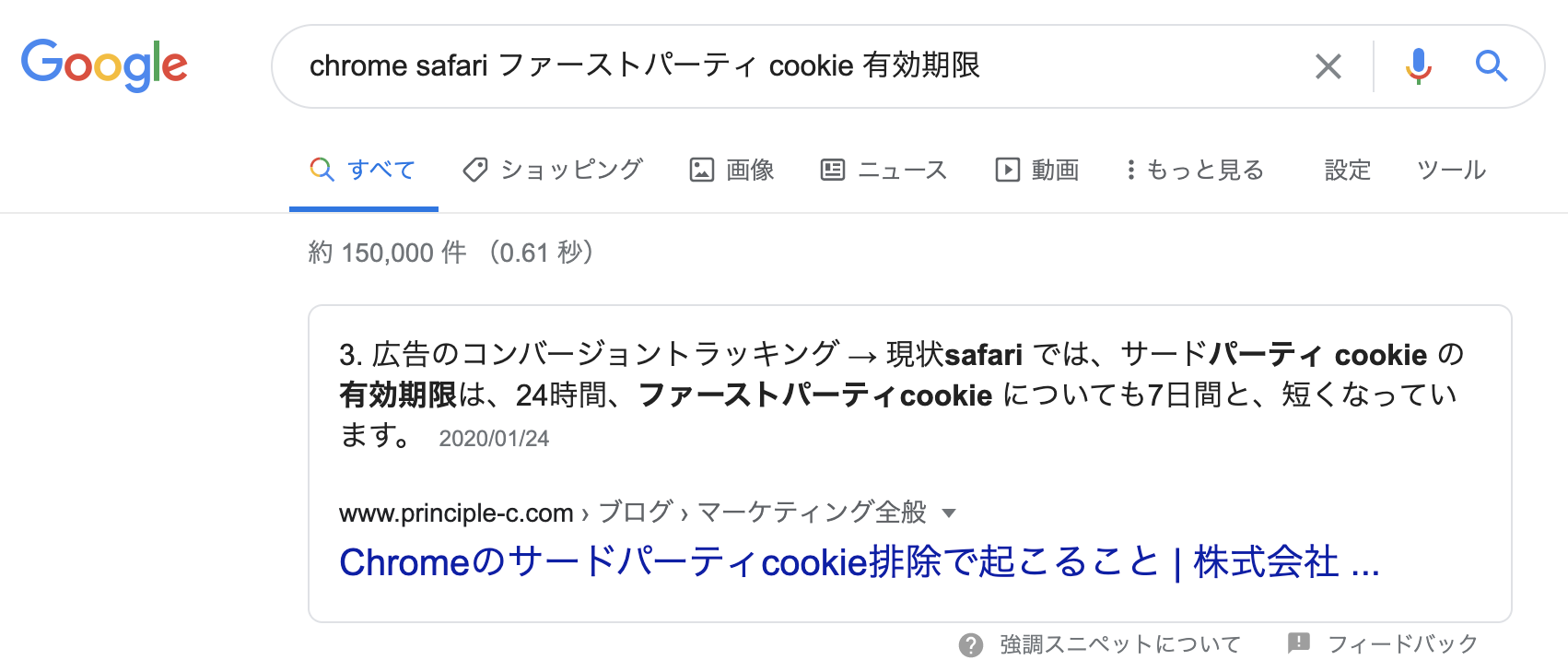Click the featured snippet help question icon
Image resolution: width=1568 pixels, height=672 pixels.
point(970,644)
